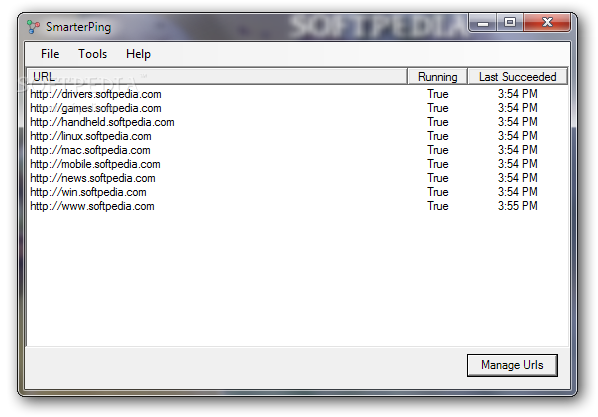598x417 pixels.
Task: Open the Tools menu
Action: 93,54
